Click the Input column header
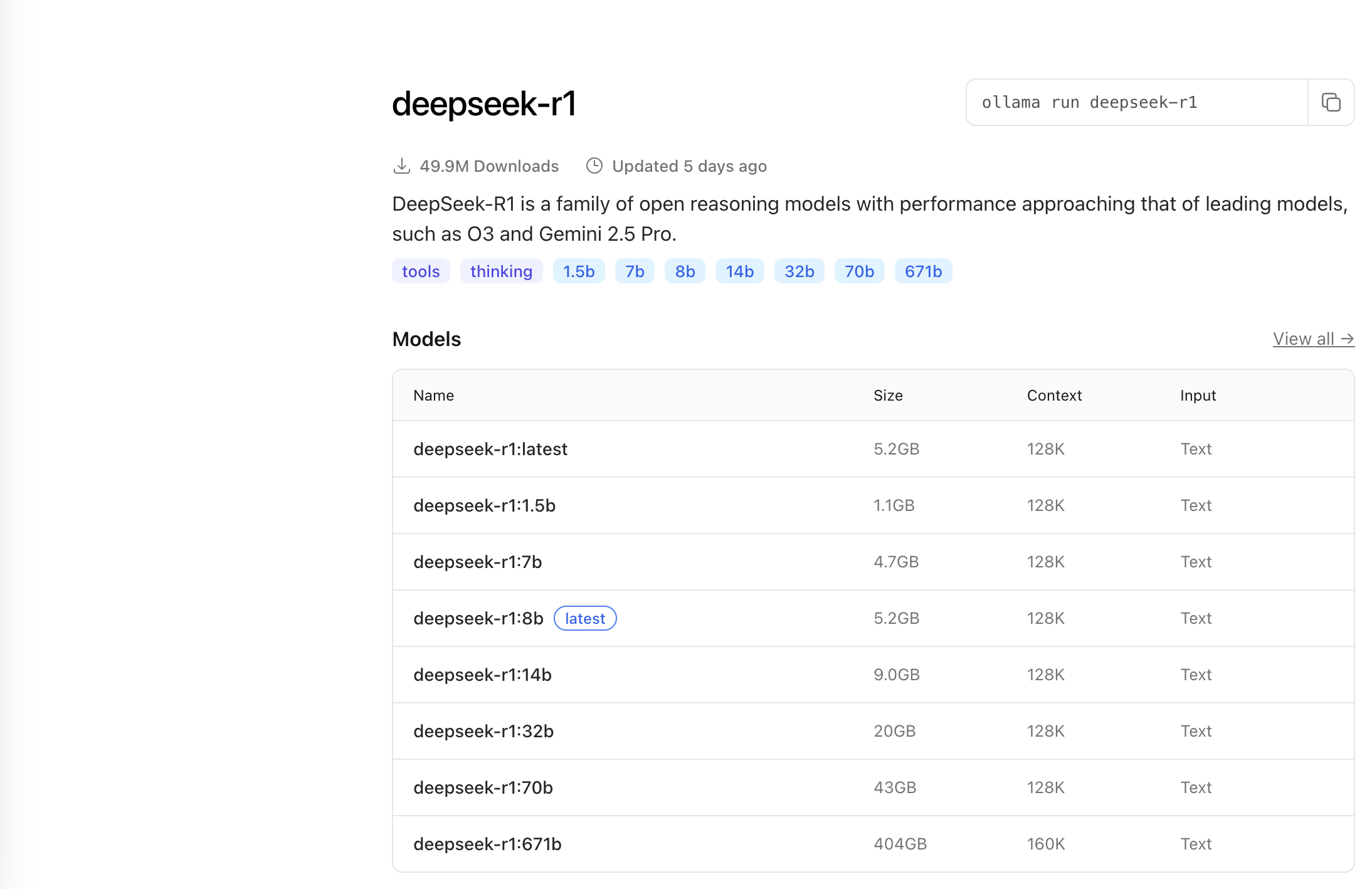The width and height of the screenshot is (1372, 889). coord(1198,396)
